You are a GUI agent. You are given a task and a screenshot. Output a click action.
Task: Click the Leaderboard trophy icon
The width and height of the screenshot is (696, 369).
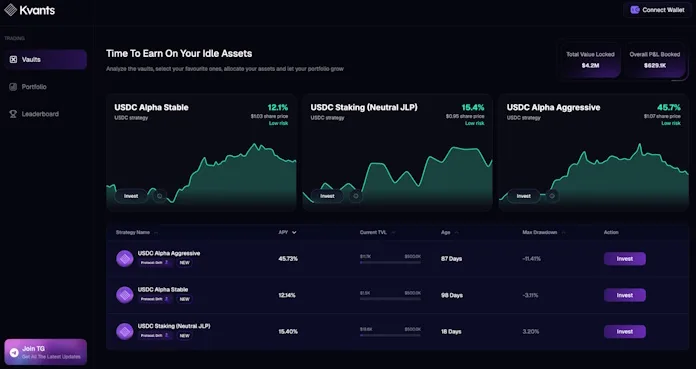point(13,114)
